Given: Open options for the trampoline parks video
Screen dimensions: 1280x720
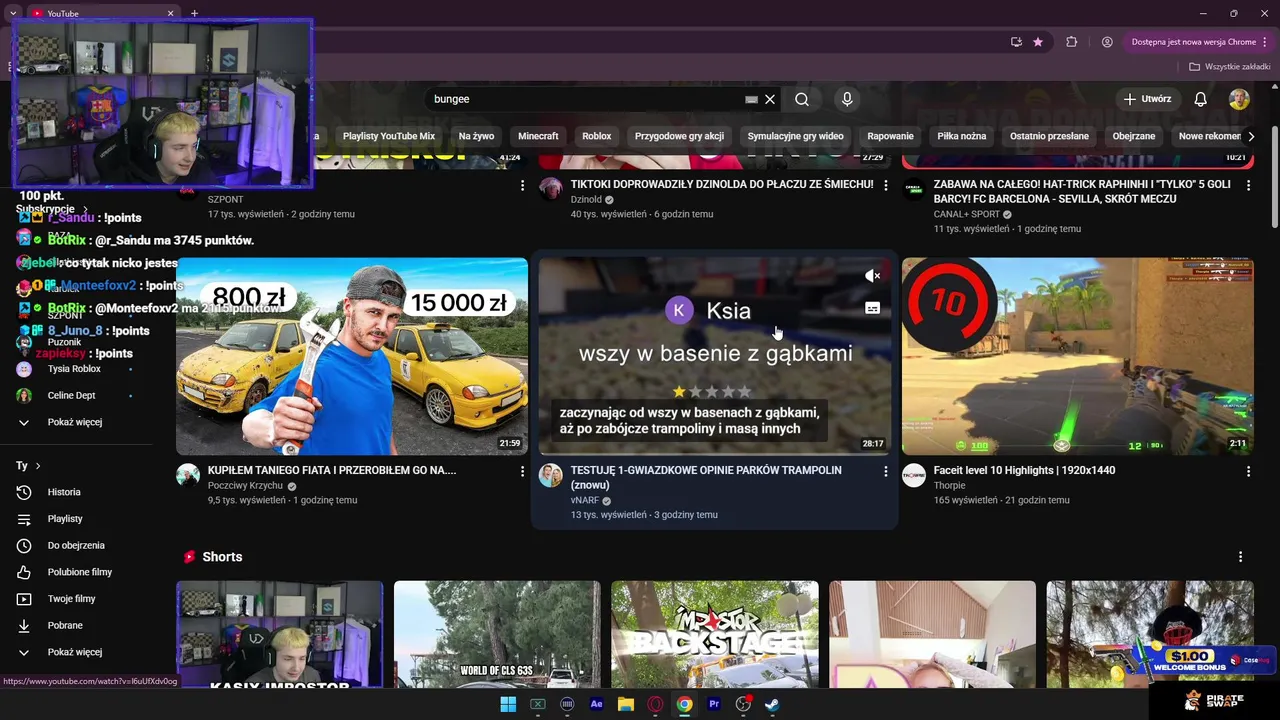Looking at the screenshot, I should 885,471.
